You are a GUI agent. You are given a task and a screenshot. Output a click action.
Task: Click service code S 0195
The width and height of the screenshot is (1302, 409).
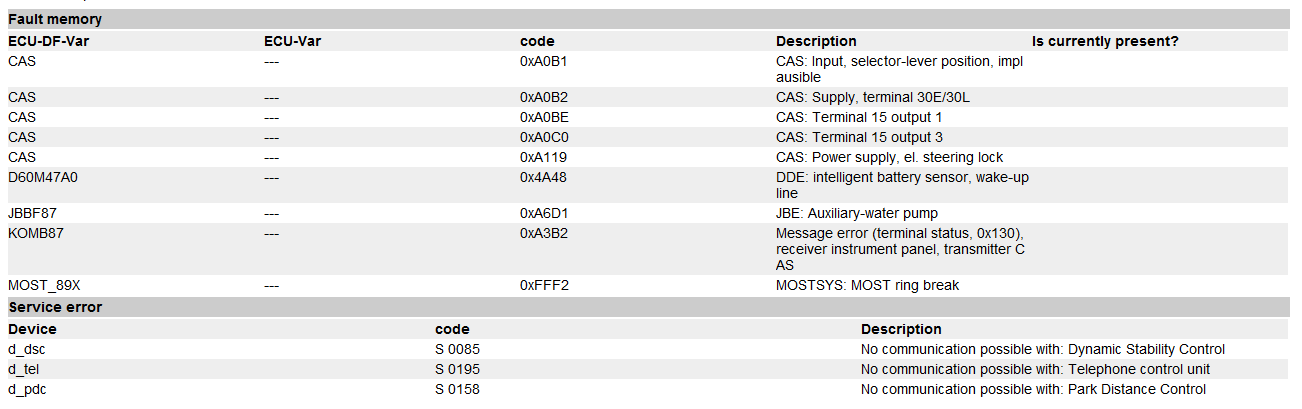point(459,369)
